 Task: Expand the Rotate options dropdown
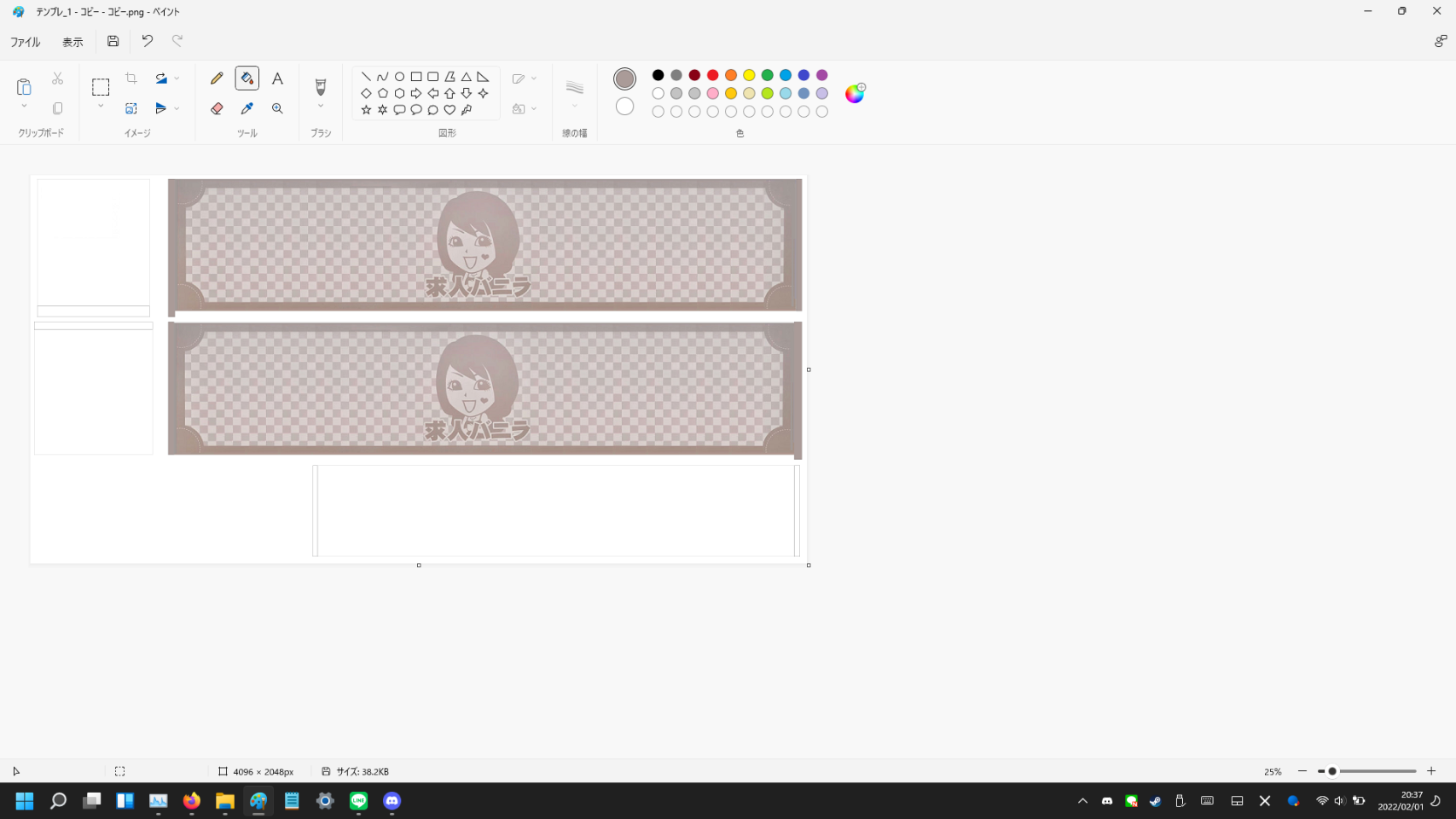click(177, 78)
